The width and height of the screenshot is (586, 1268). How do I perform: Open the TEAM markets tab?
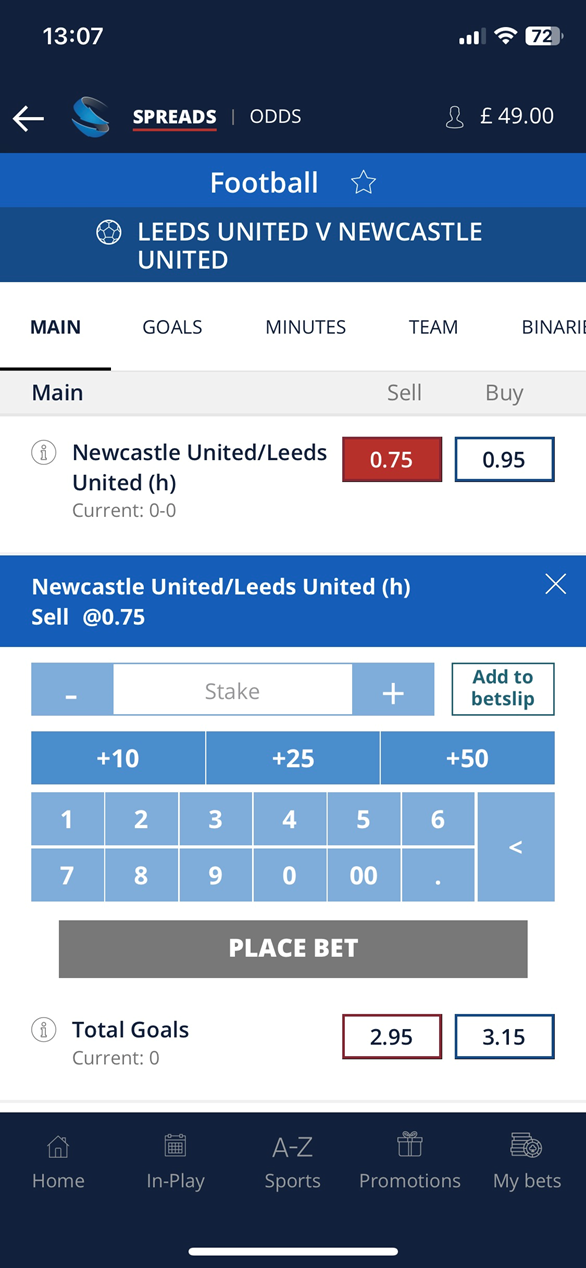[433, 327]
